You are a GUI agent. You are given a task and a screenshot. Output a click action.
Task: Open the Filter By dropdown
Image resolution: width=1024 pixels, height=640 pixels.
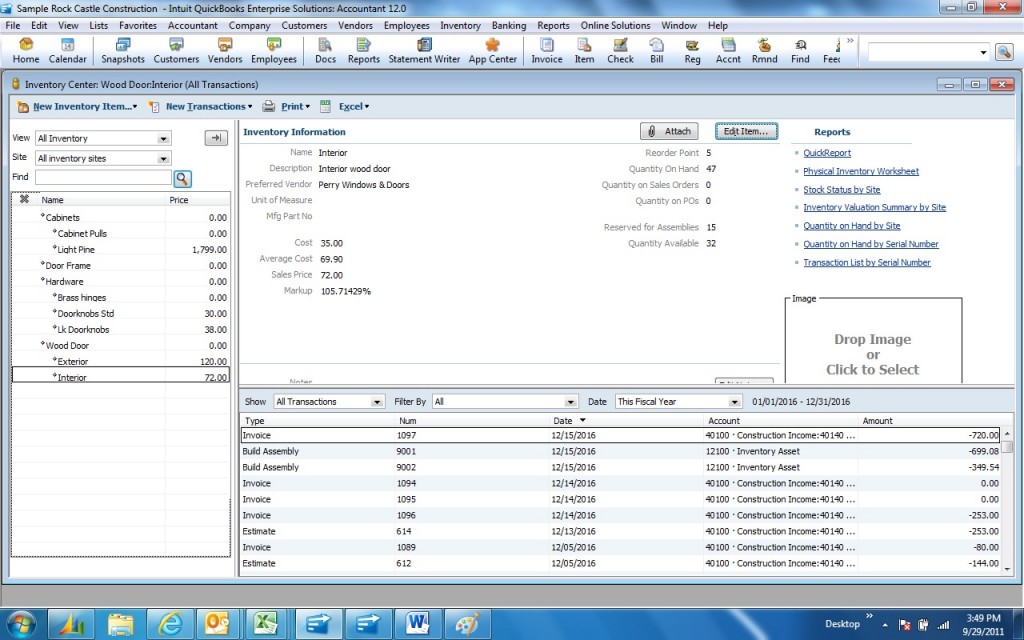(x=505, y=402)
